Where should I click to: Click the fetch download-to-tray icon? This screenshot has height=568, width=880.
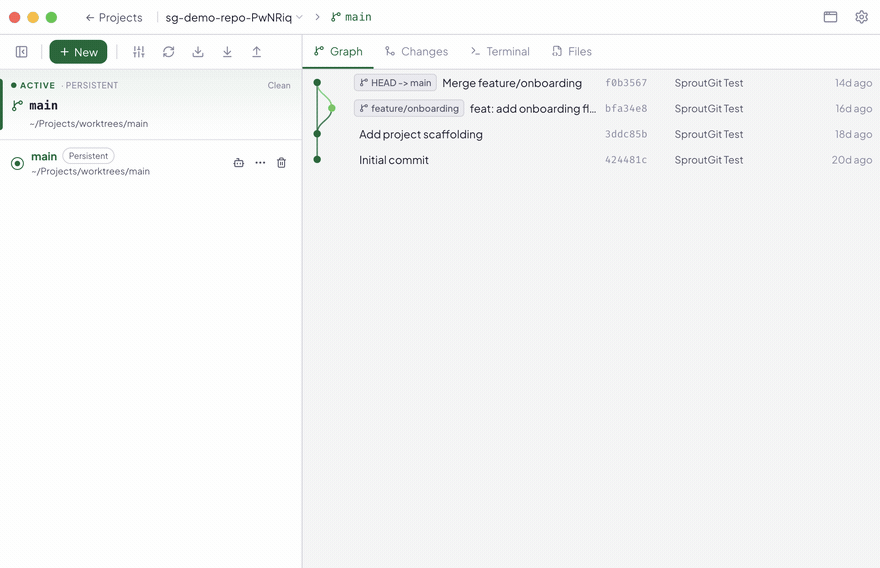pos(198,52)
